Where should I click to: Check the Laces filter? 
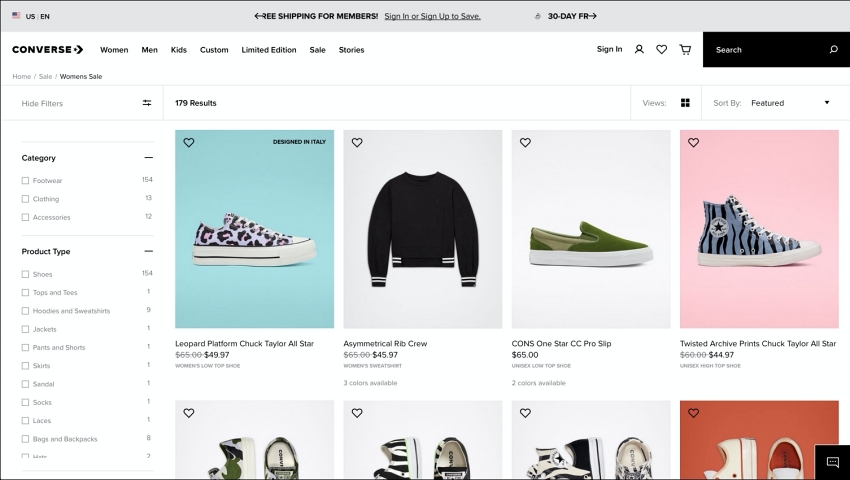tap(25, 421)
